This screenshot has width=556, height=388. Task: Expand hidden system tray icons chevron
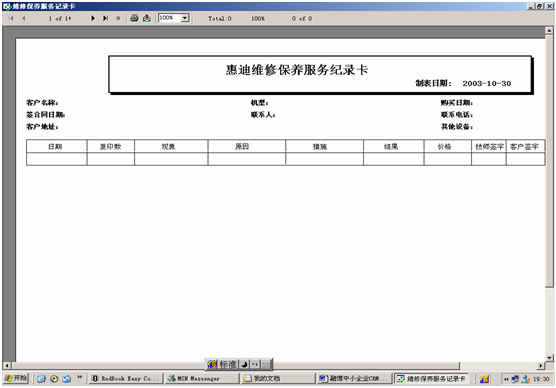[506, 379]
